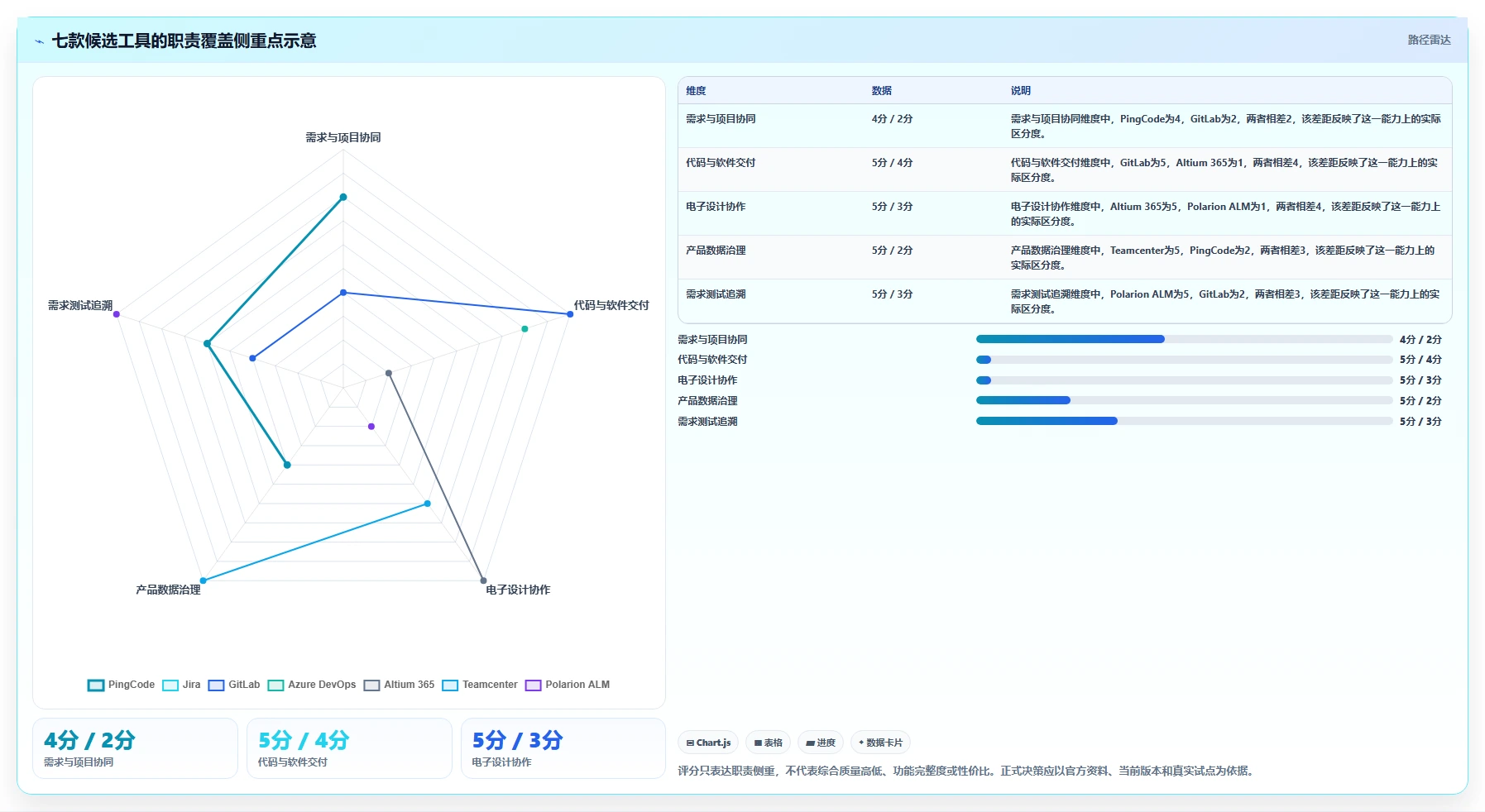Click the 4分 / 2分 需求与项目协同 data card
This screenshot has width=1485, height=812.
(x=135, y=748)
